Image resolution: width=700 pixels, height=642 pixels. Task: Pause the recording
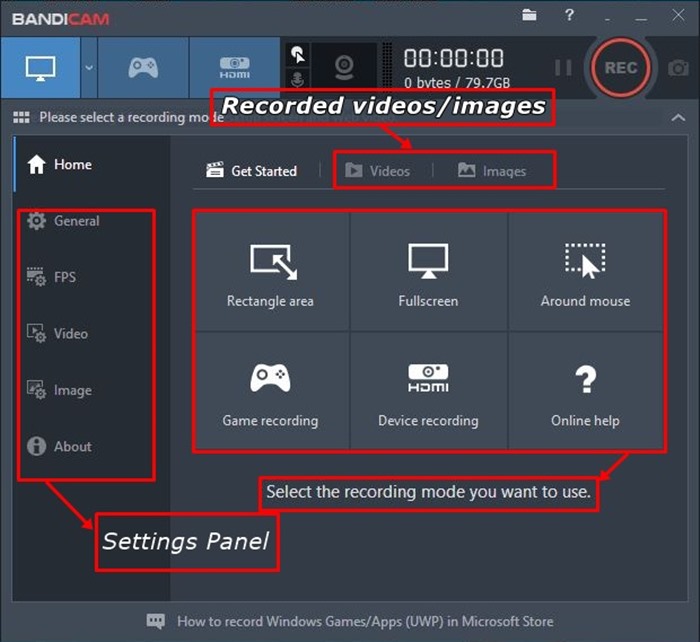coord(563,68)
